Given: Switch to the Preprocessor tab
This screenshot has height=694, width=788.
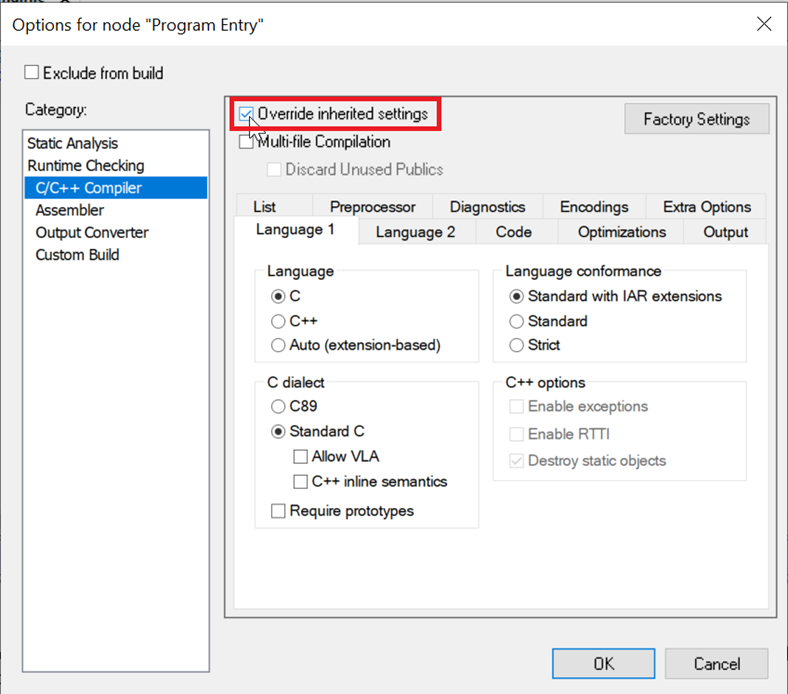Looking at the screenshot, I should (x=372, y=207).
